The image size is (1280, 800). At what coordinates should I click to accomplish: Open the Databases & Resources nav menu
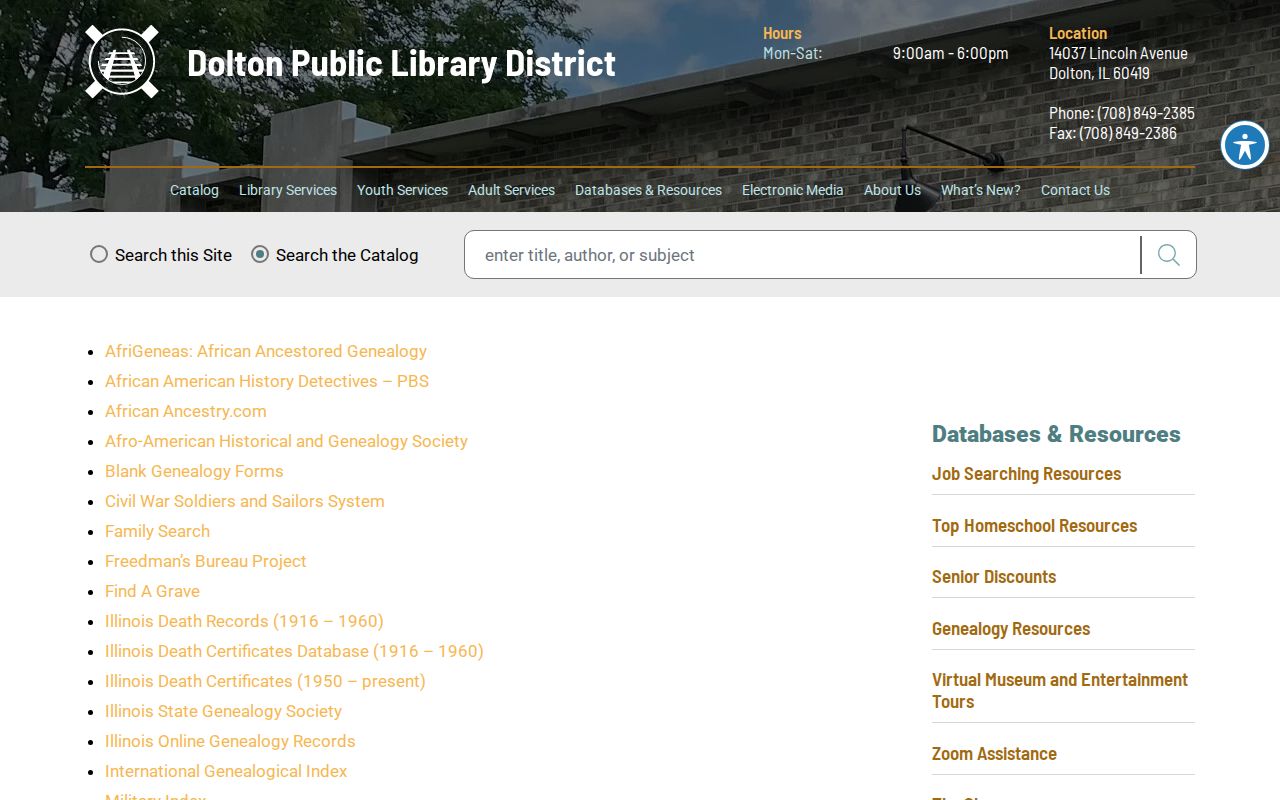(648, 190)
